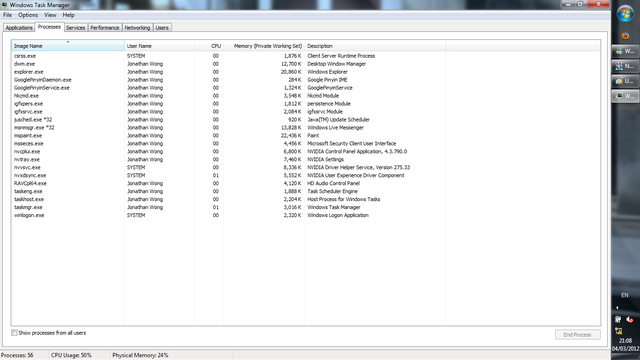Switch to the Applications tab

click(19, 28)
